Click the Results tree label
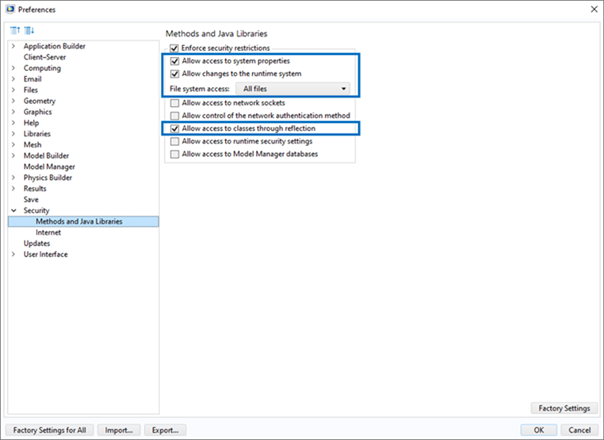The width and height of the screenshot is (604, 440). click(35, 188)
